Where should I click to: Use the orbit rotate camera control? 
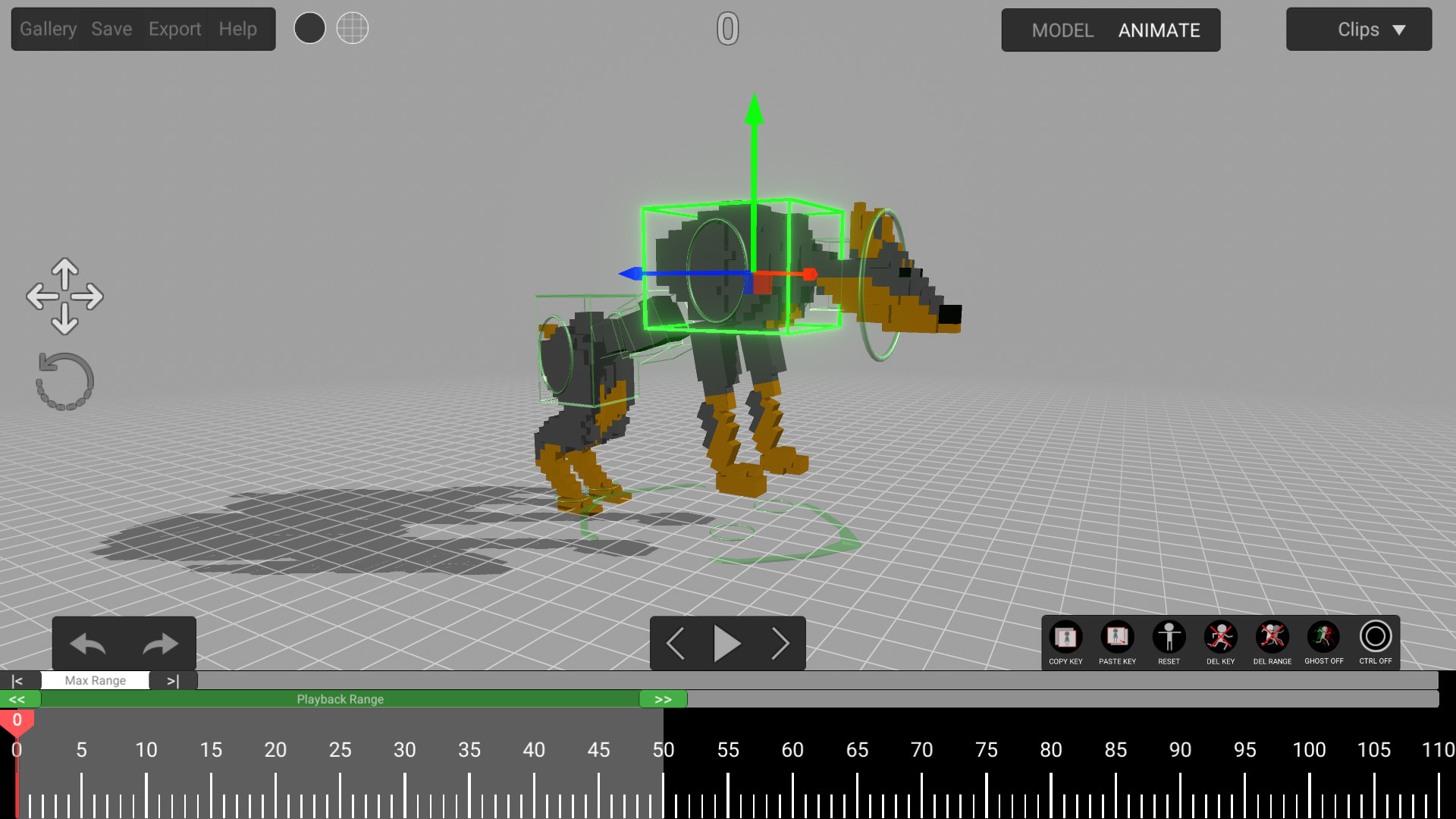64,381
